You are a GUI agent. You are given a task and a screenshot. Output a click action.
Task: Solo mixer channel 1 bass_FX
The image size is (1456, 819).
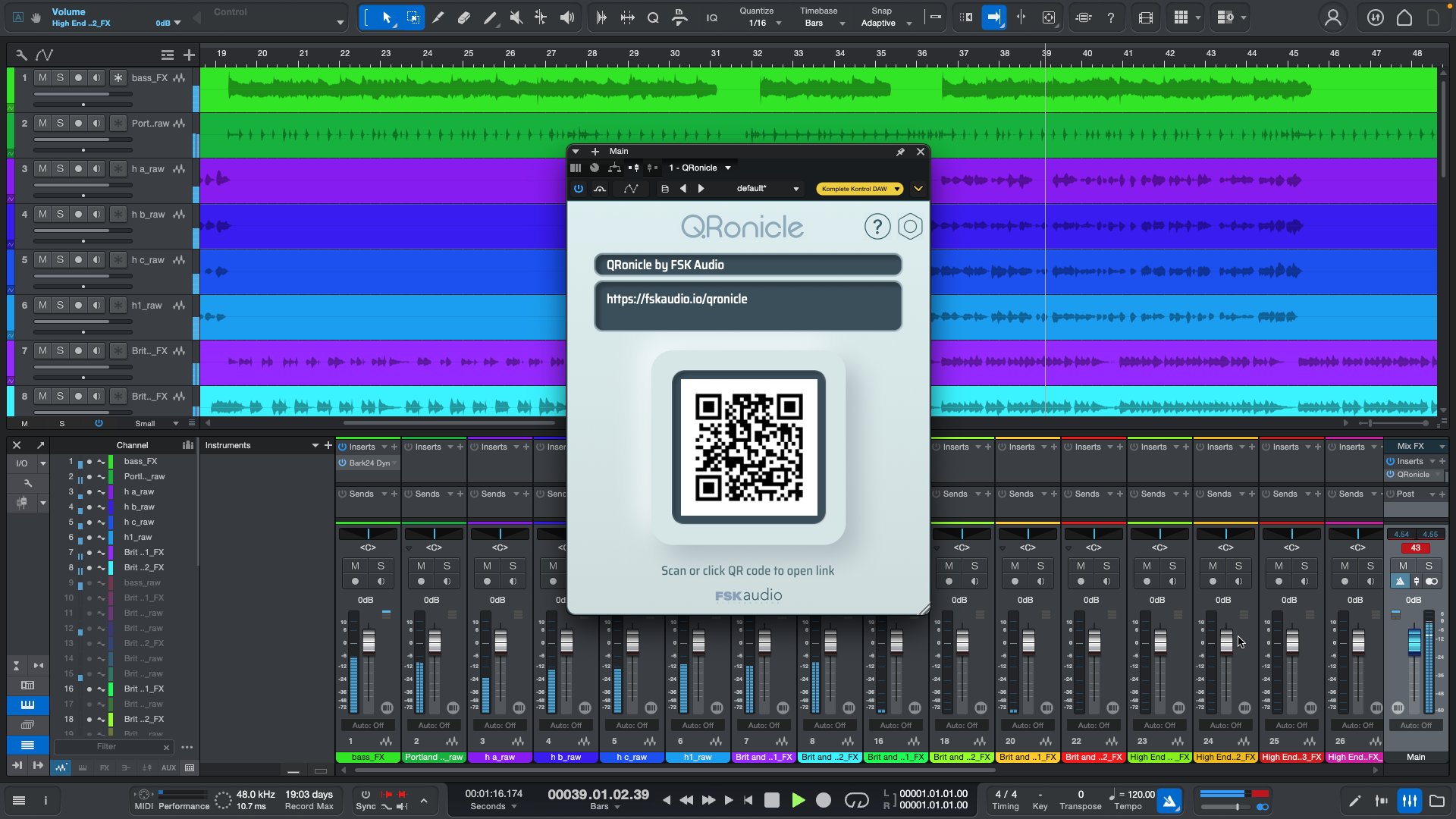381,566
